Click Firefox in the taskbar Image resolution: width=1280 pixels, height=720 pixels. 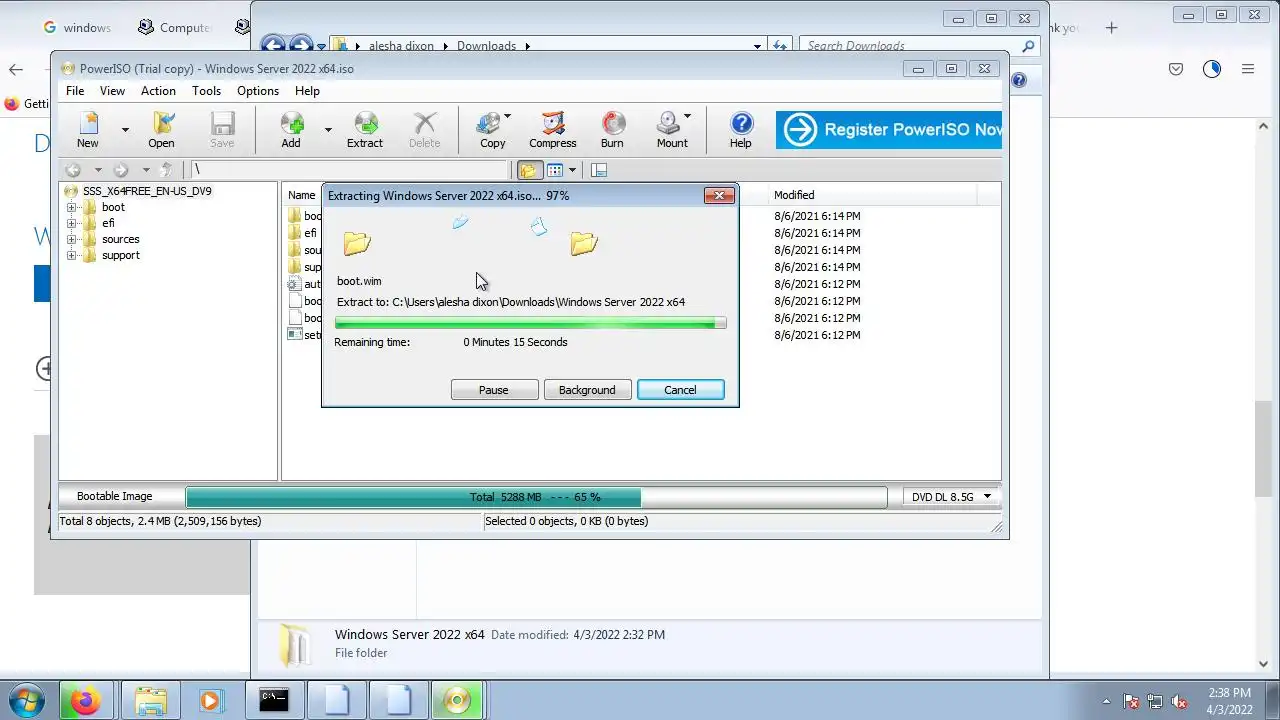(85, 701)
